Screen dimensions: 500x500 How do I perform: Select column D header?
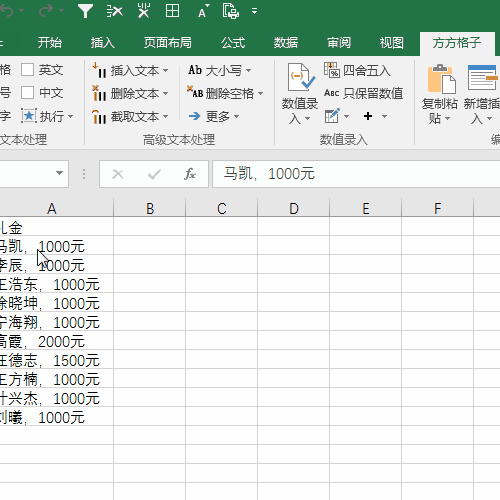pos(294,208)
